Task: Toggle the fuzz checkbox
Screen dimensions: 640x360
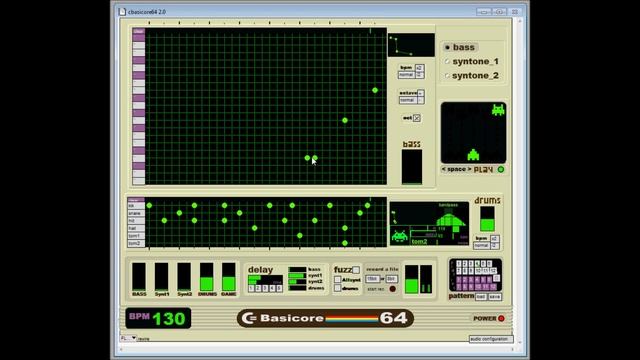Action: [356, 270]
